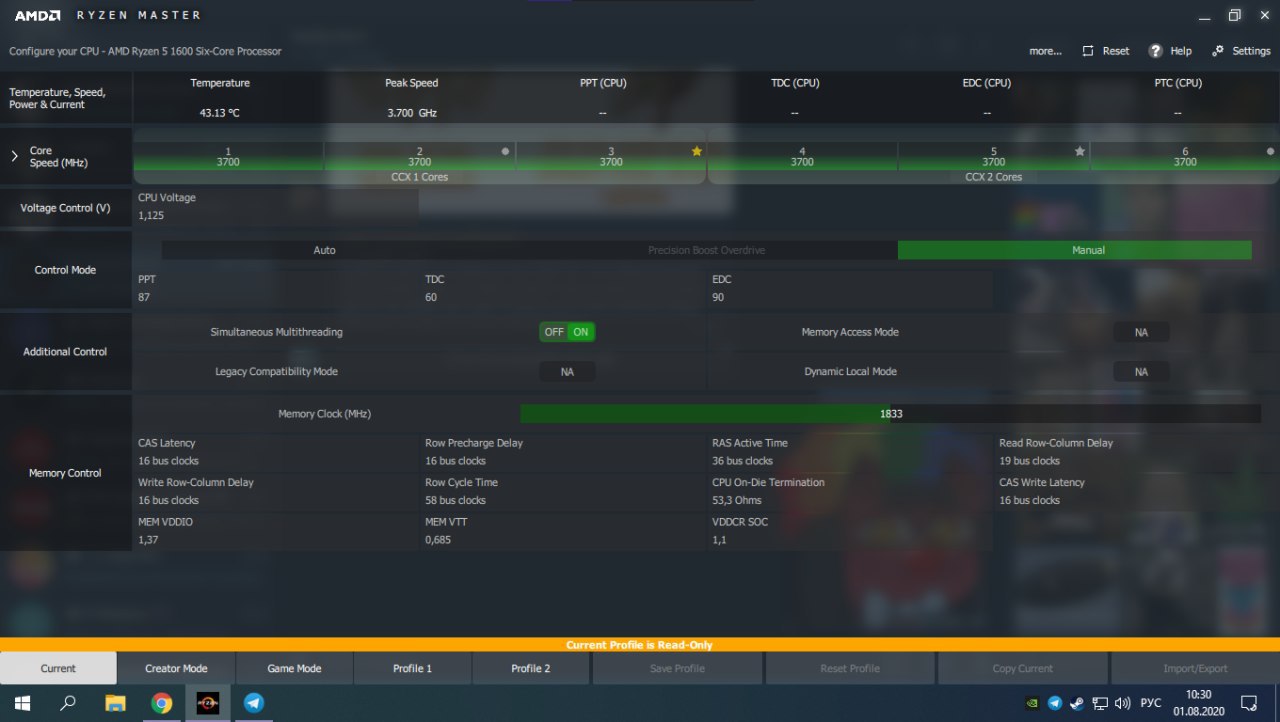Click core 1 speed bar 3700

[x=228, y=156]
